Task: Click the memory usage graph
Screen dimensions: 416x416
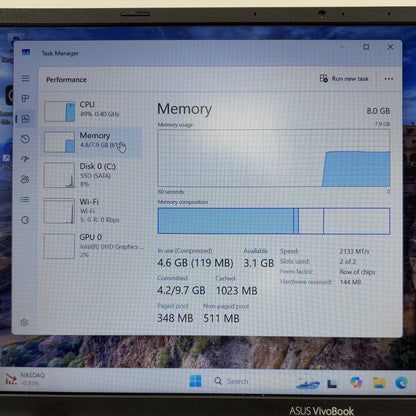Action: click(274, 158)
